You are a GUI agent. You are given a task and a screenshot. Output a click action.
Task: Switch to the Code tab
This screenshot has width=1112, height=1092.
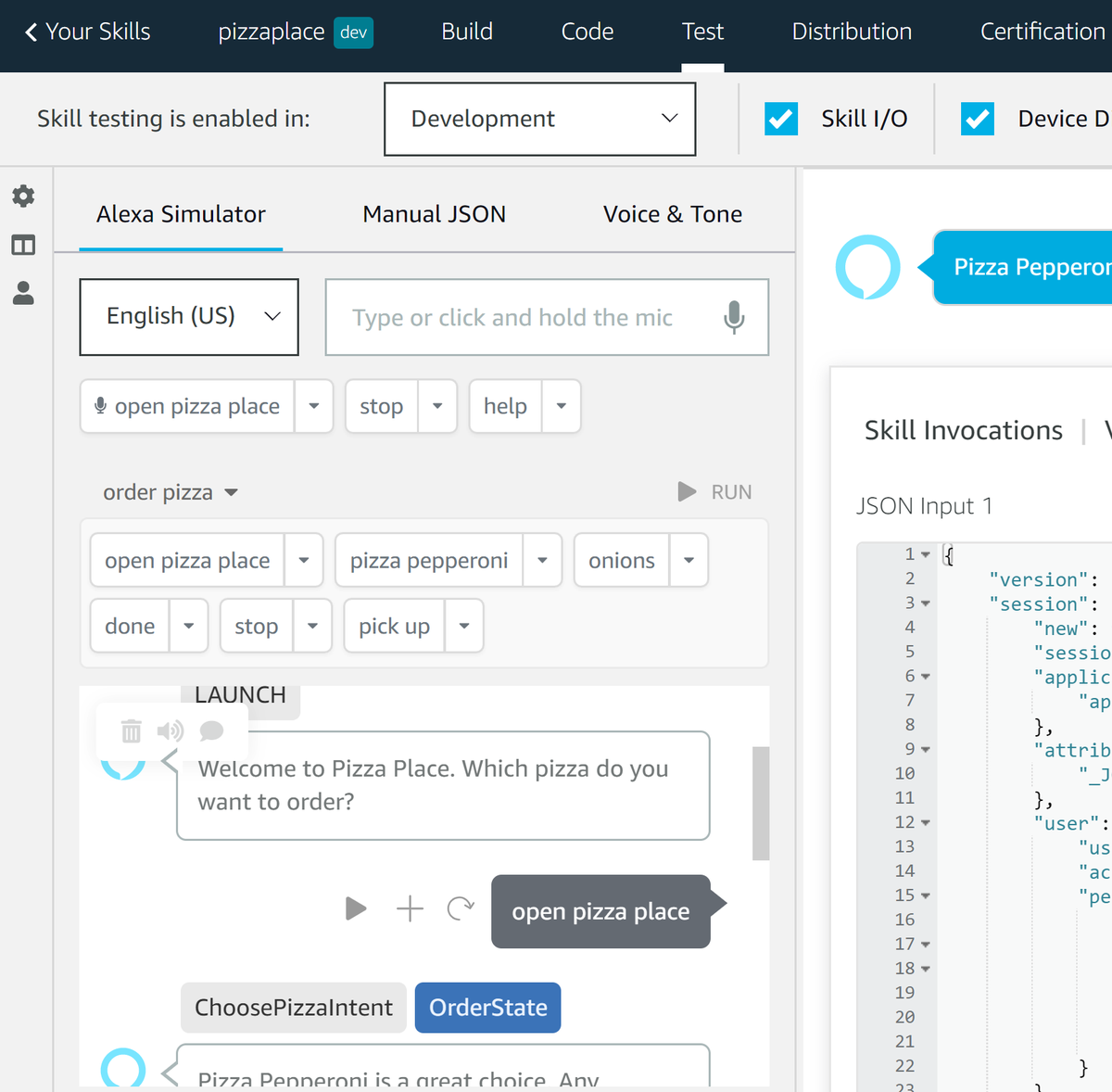[588, 32]
